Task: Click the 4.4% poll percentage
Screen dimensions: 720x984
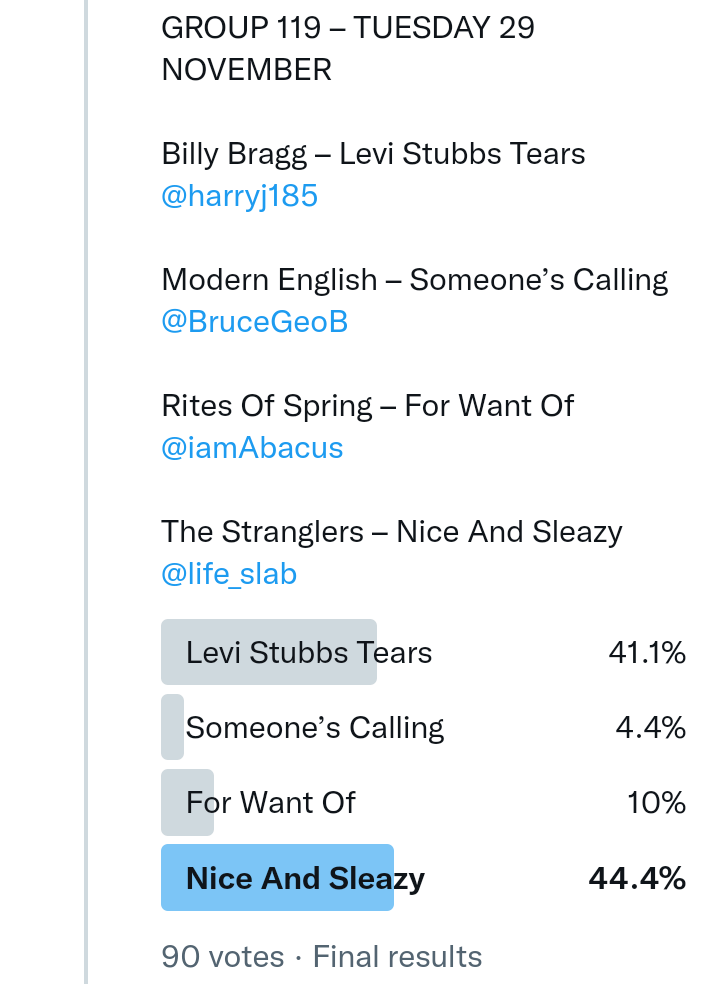Action: [650, 728]
